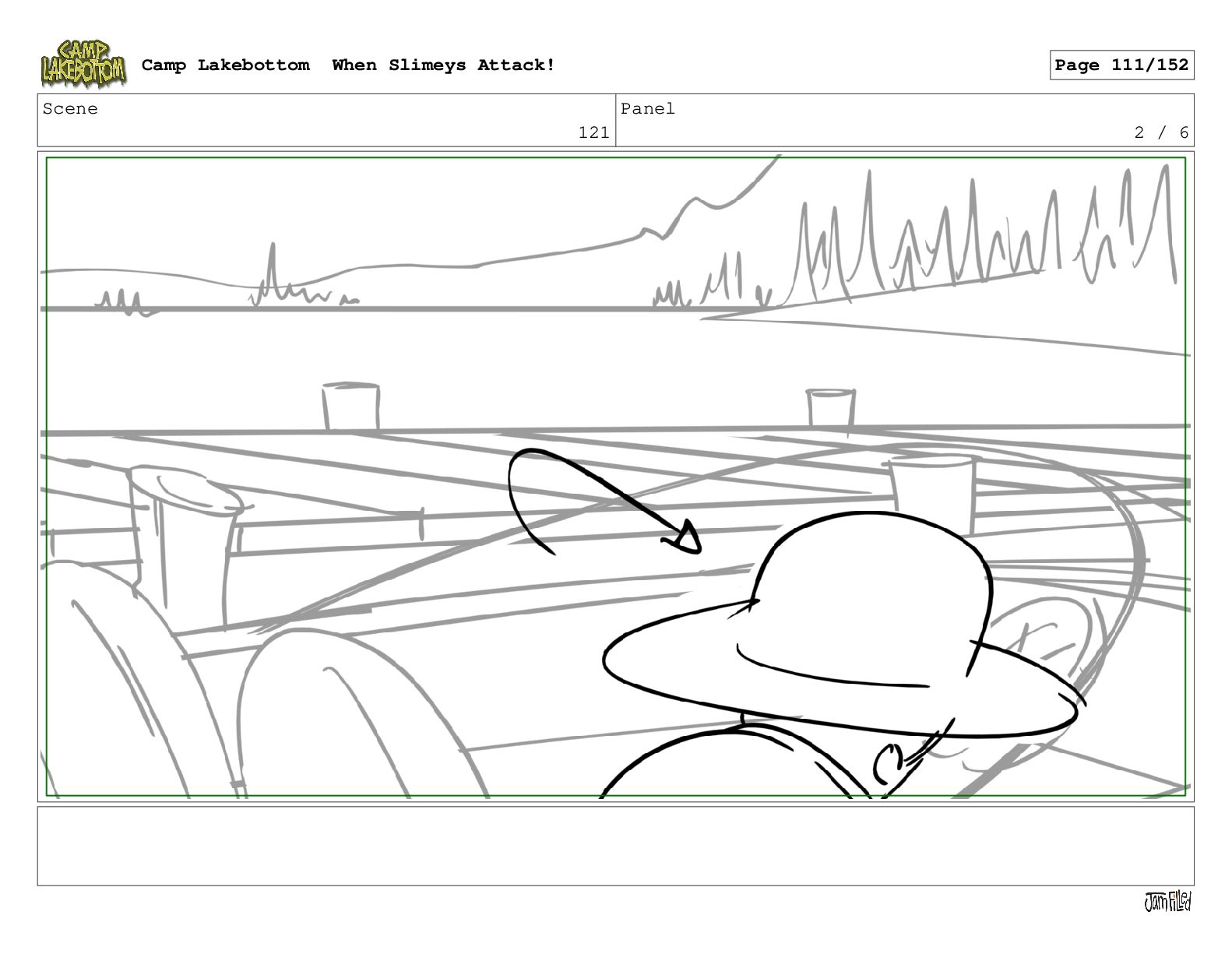The image size is (1232, 954).
Task: Click the title 'Camp Lakebottom When Slimeys Attack!'
Action: [349, 65]
